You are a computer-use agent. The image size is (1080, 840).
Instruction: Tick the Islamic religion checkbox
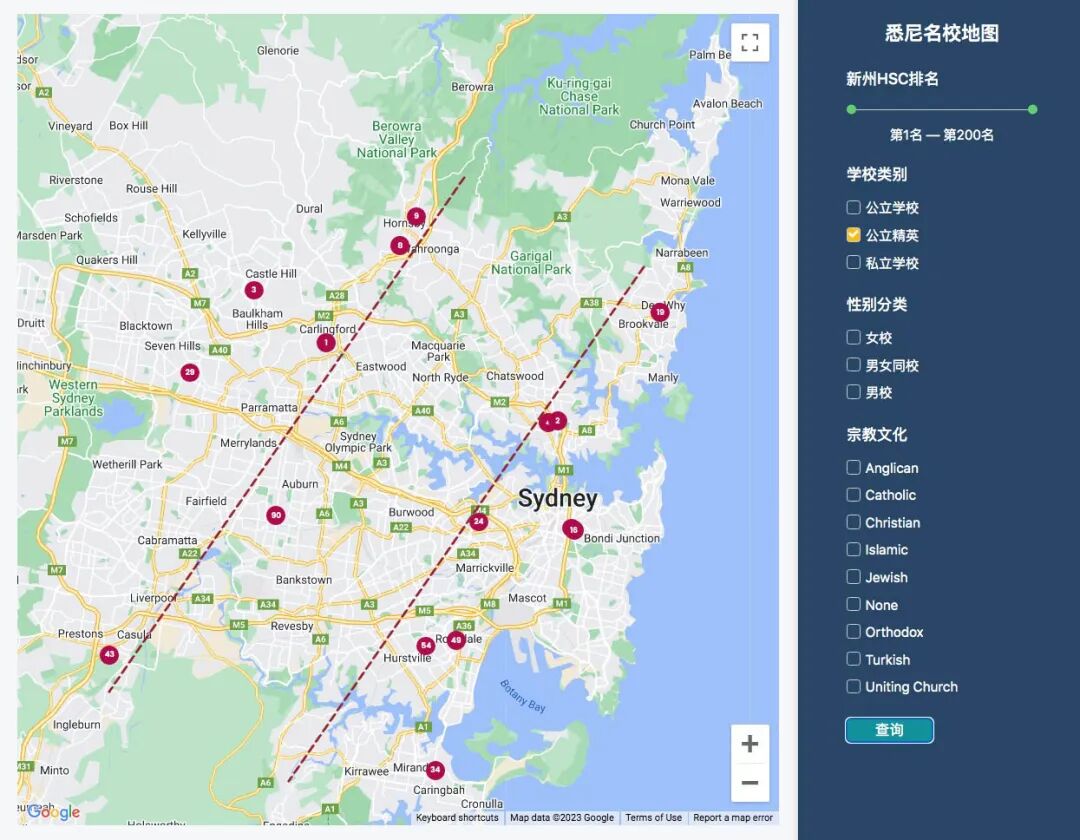pos(853,549)
